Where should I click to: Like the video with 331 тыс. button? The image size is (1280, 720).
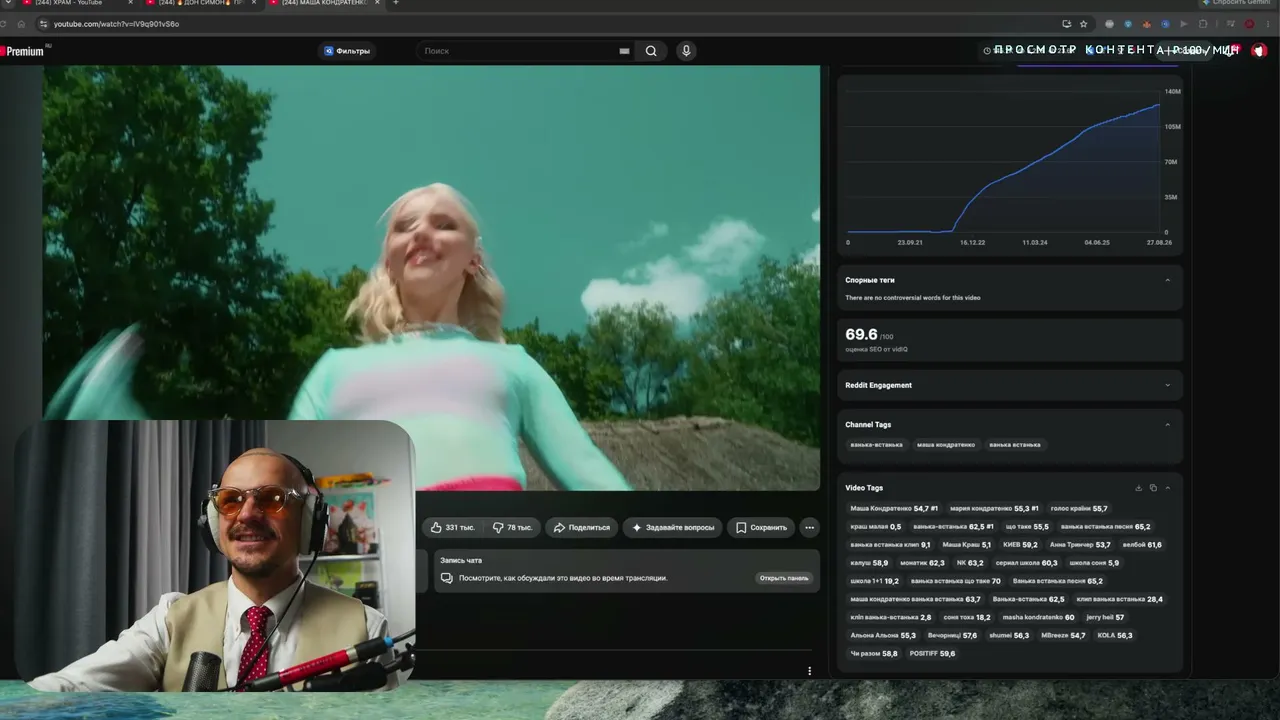pyautogui.click(x=453, y=527)
